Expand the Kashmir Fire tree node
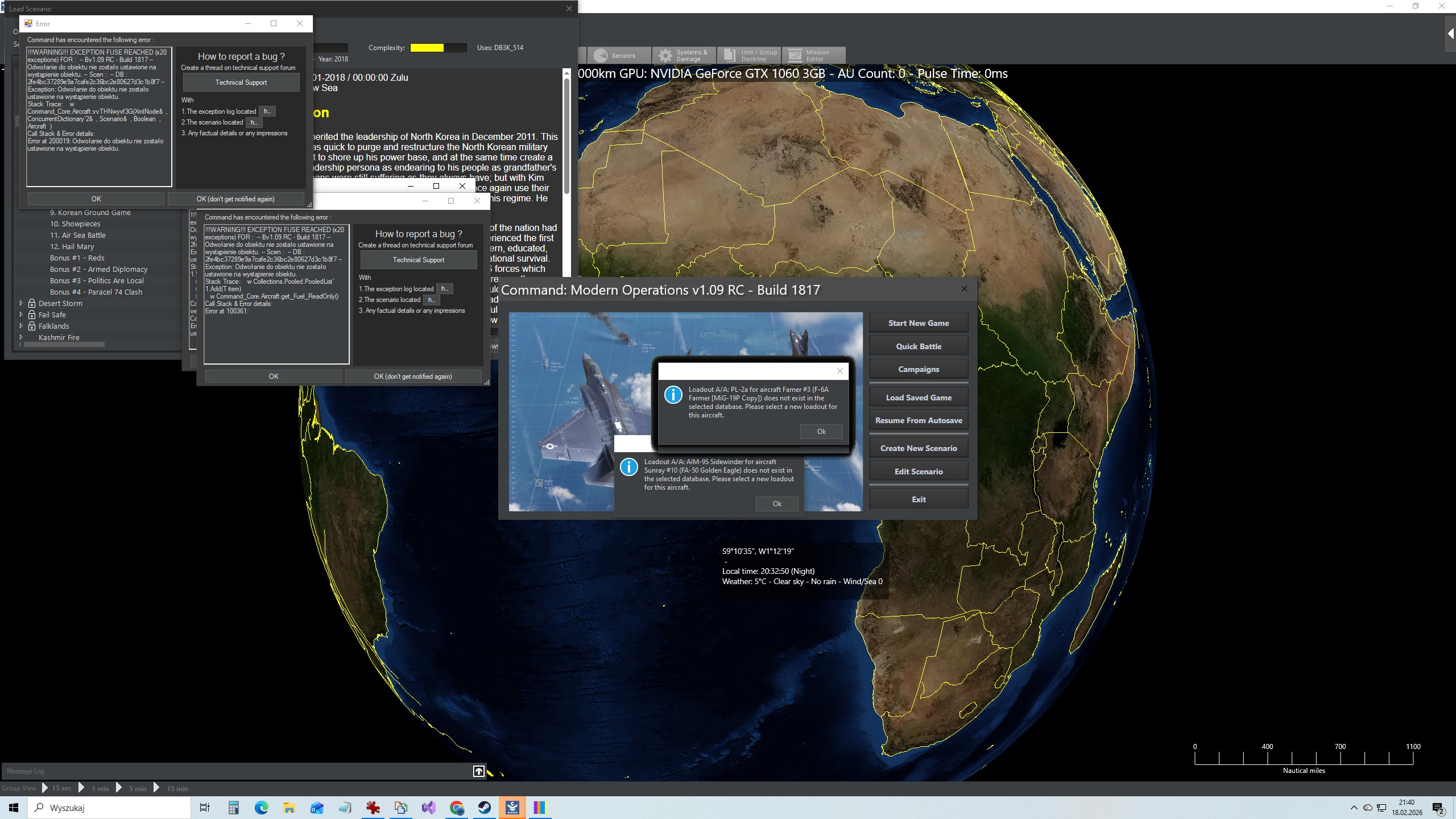 click(22, 337)
